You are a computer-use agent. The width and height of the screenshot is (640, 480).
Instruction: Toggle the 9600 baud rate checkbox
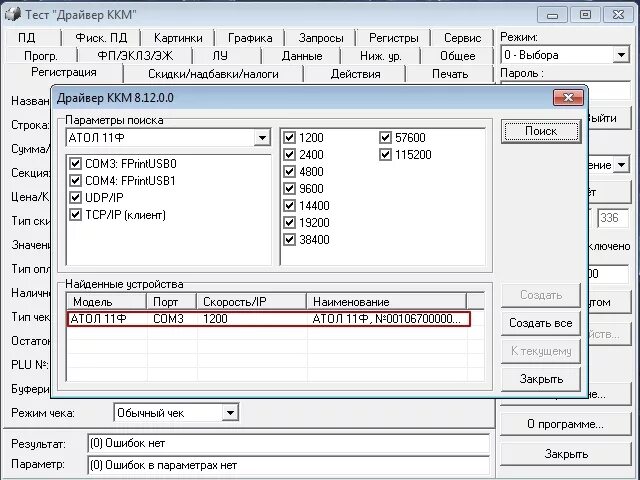(289, 189)
